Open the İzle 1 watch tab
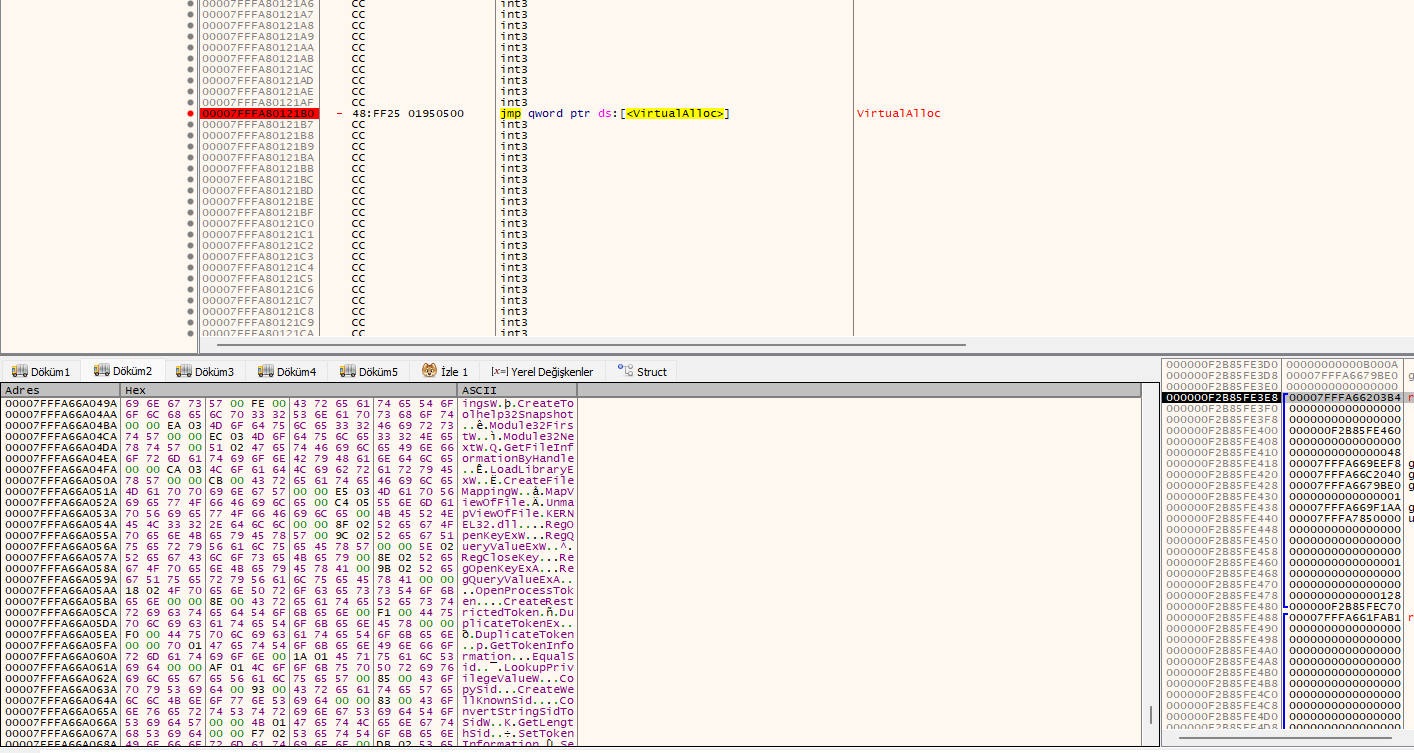 445,371
